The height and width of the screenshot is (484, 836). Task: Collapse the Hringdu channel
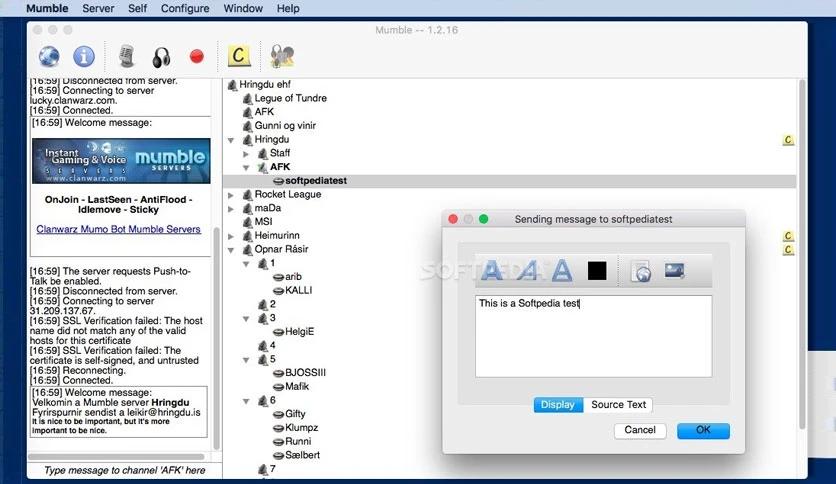pos(231,140)
